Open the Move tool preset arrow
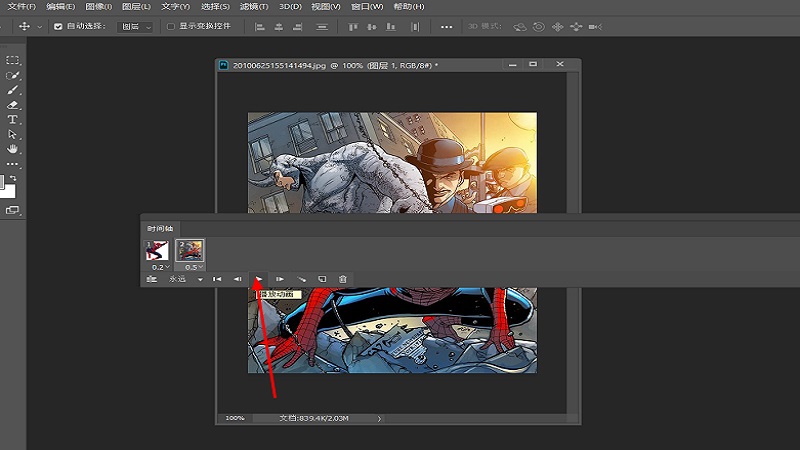 coord(39,27)
